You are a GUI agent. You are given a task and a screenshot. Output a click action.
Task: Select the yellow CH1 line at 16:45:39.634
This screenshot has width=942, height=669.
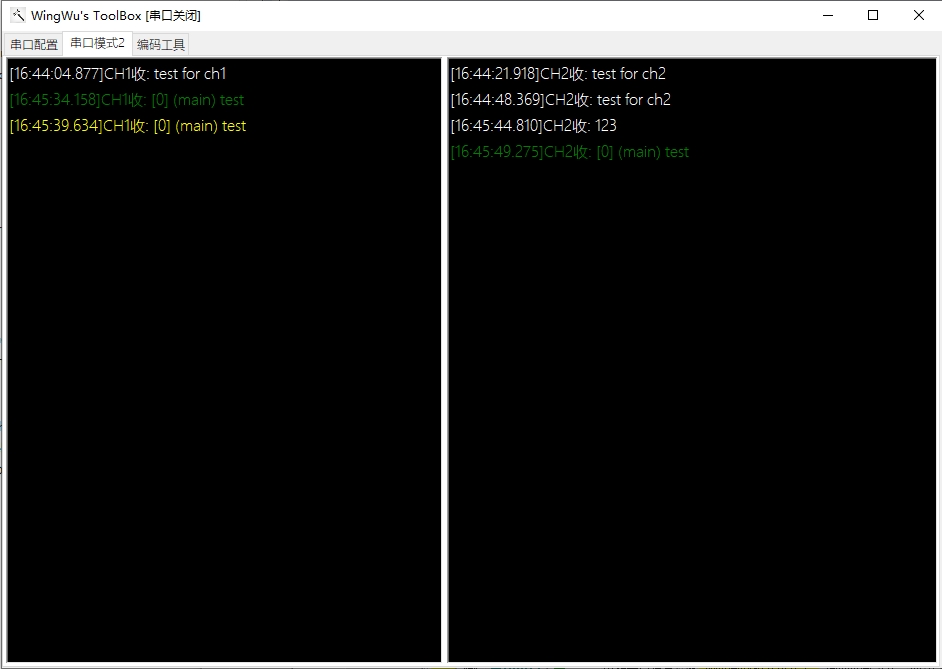(127, 126)
